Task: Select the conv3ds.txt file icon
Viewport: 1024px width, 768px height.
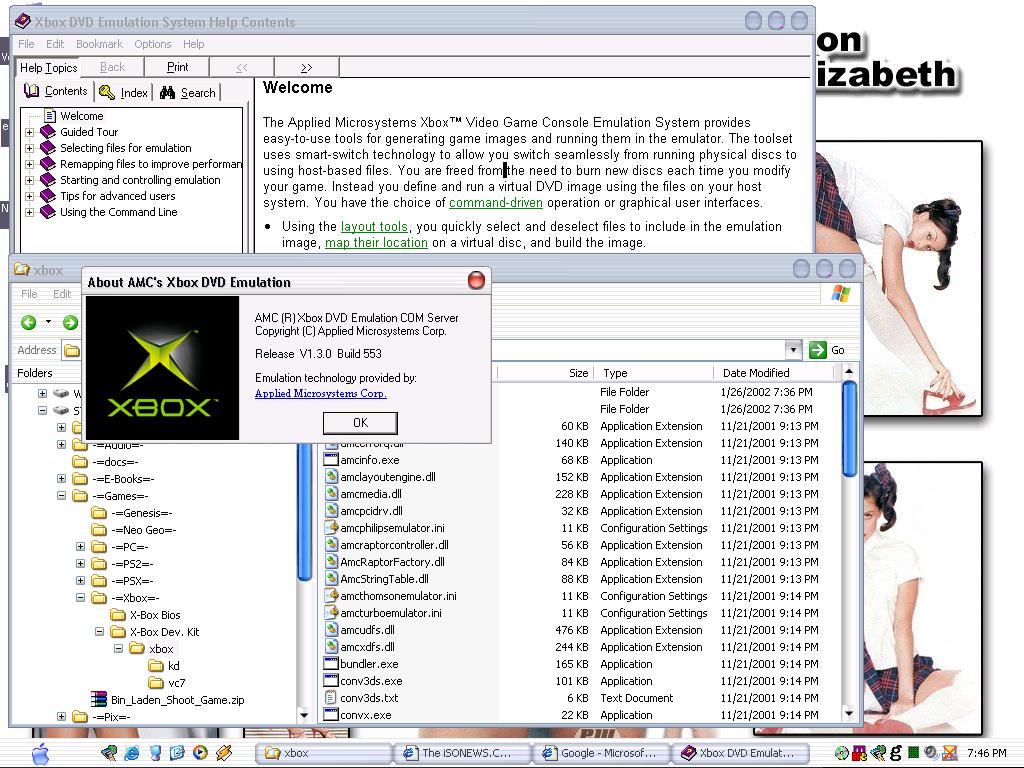Action: [331, 697]
